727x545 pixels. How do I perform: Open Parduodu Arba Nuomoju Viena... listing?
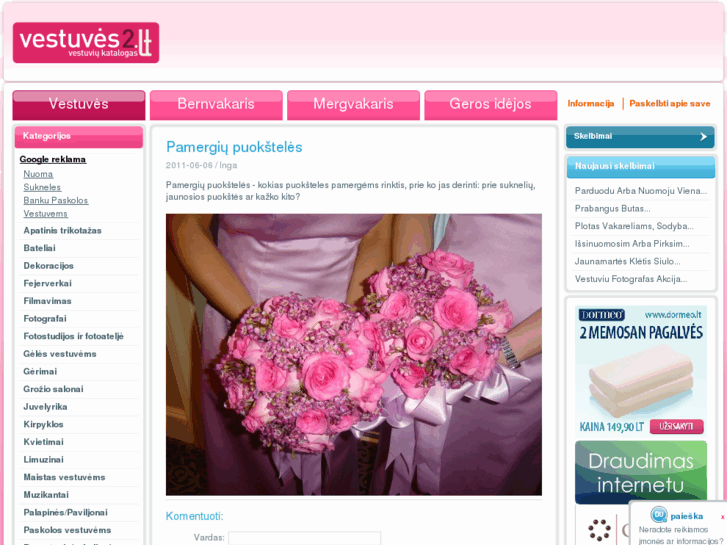tap(641, 191)
